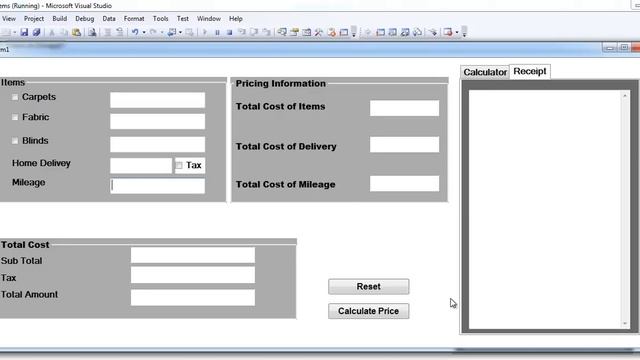The height and width of the screenshot is (360, 640).
Task: Click the Total Cost of Mileage field
Action: (x=404, y=184)
